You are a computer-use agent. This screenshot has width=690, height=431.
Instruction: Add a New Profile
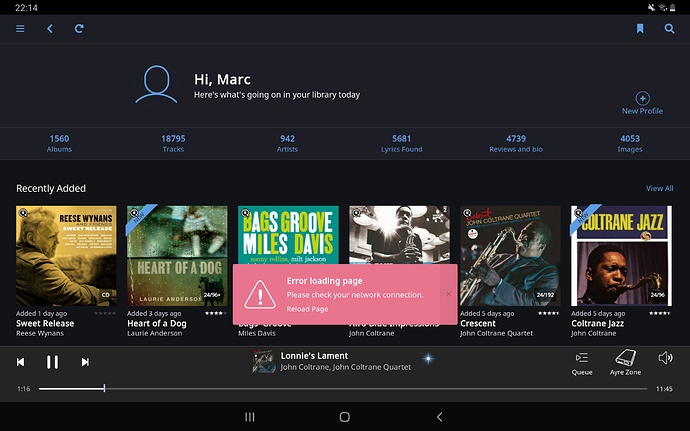(x=642, y=103)
